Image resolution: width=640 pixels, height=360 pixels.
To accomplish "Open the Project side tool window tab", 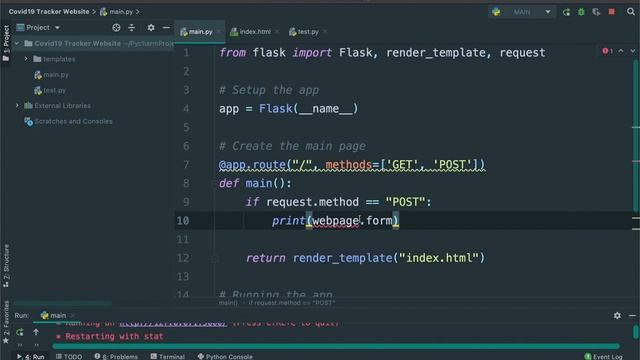I will 6,43.
